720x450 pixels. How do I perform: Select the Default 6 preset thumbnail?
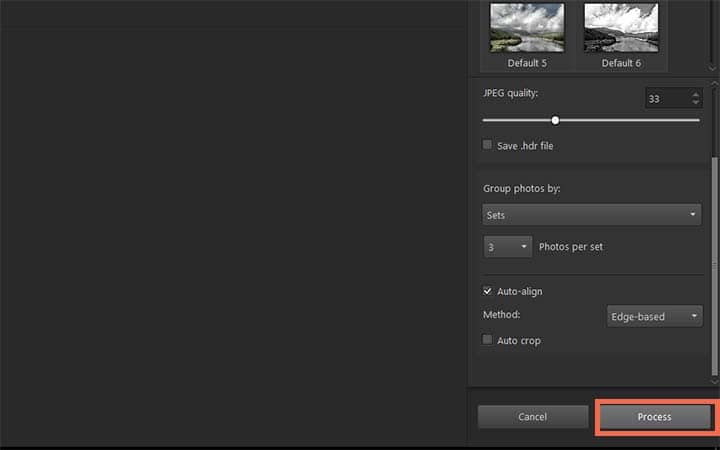pyautogui.click(x=621, y=28)
